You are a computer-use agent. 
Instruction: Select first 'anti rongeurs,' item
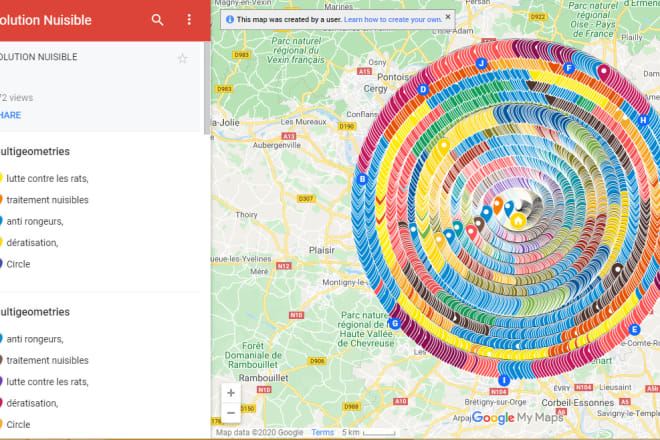[35, 221]
